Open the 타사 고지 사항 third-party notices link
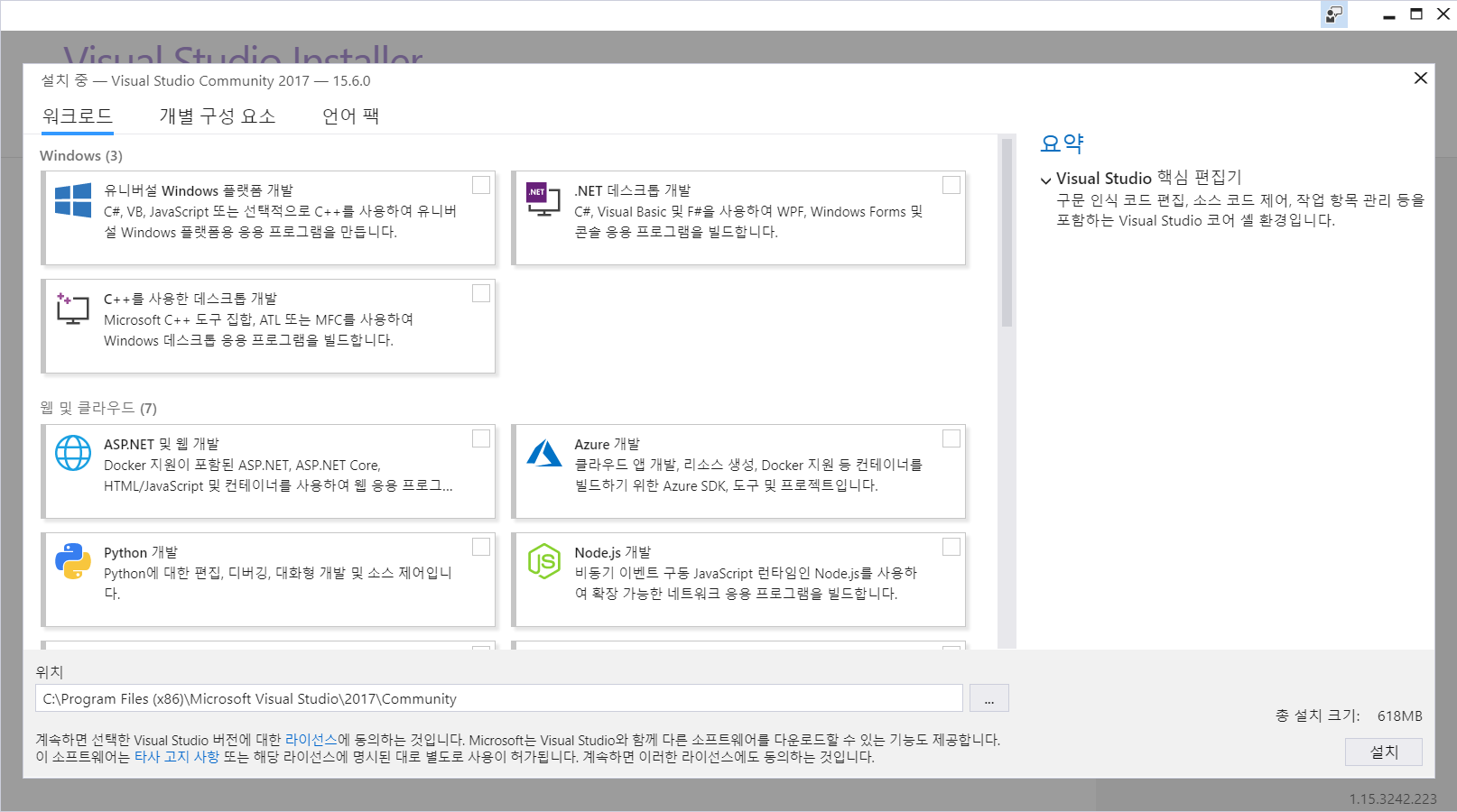1457x812 pixels. [x=176, y=757]
